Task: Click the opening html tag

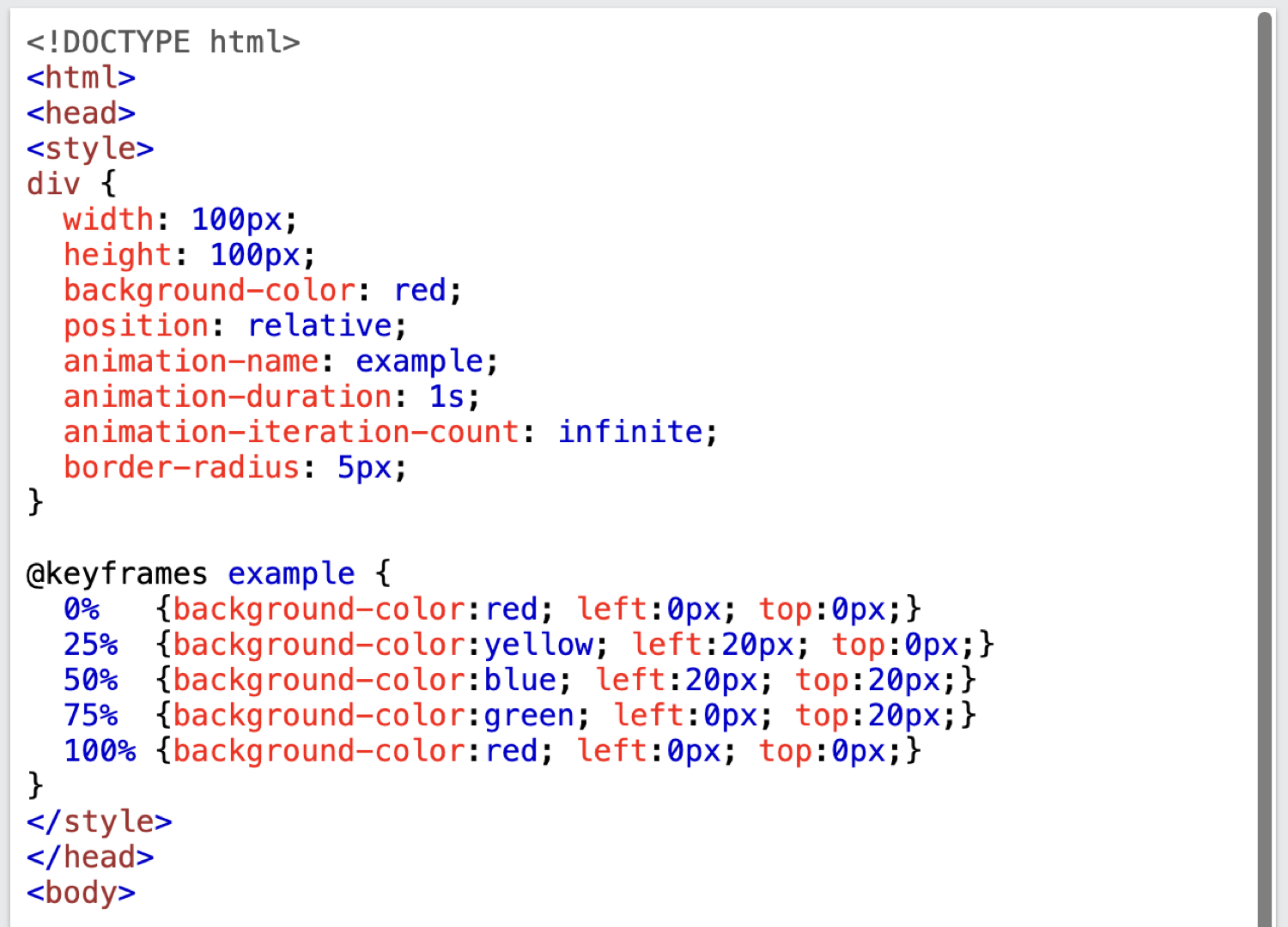Action: tap(81, 78)
